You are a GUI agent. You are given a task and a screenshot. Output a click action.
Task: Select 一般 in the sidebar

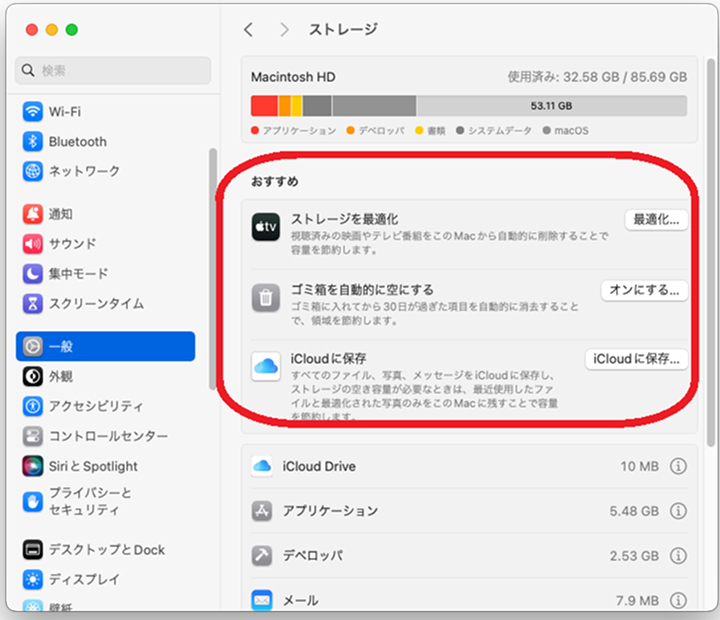coord(105,346)
